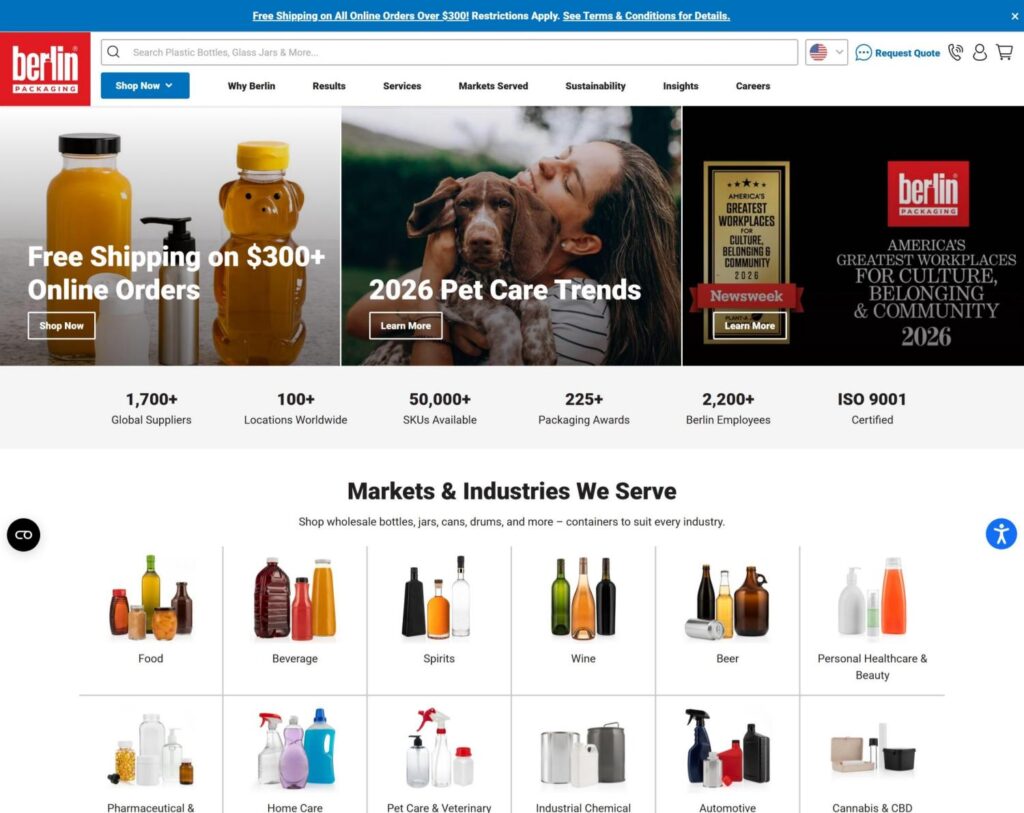Click the Berlin Packaging logo
Viewport: 1024px width, 813px height.
click(x=45, y=69)
